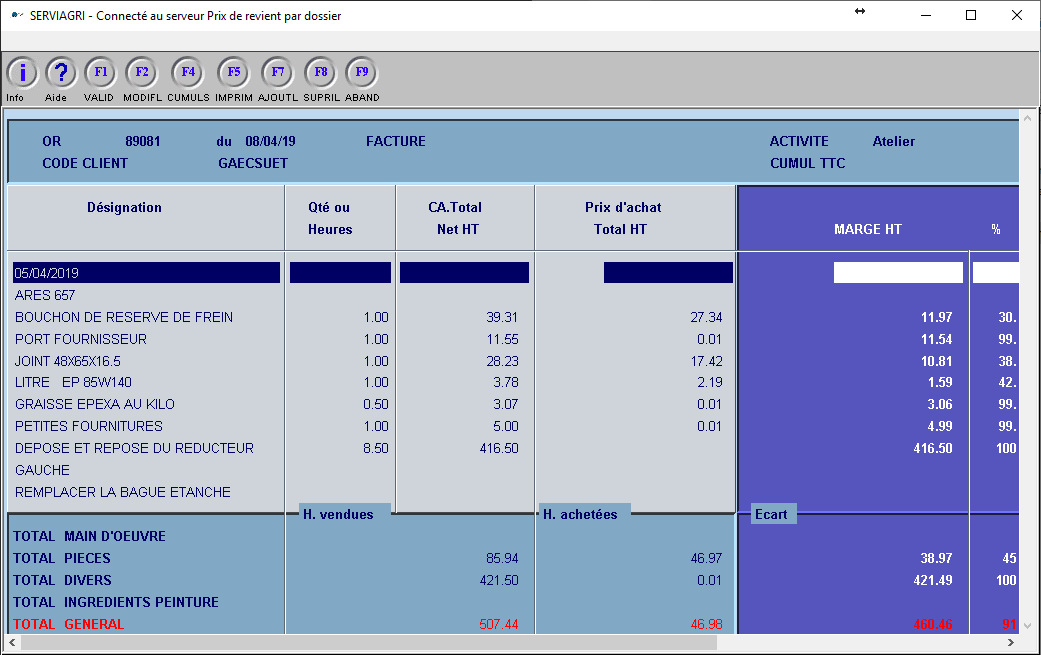Click the Désignation column header
Viewport: 1041px width, 655px height.
point(124,207)
